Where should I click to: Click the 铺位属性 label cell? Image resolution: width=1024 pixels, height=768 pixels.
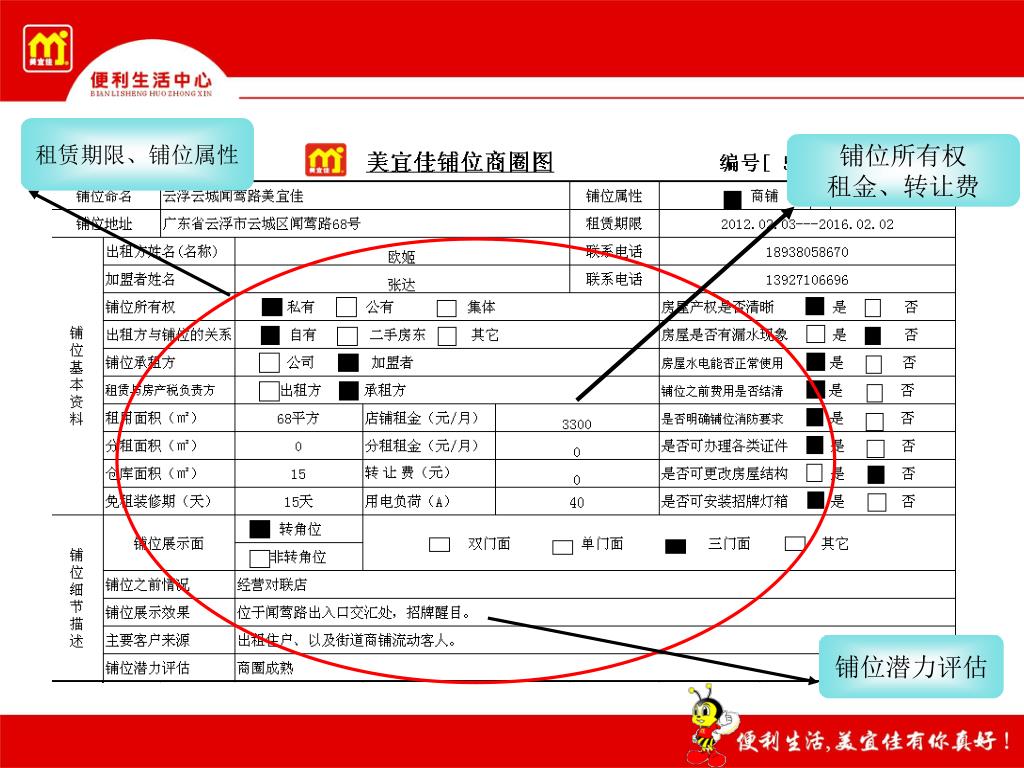click(614, 196)
